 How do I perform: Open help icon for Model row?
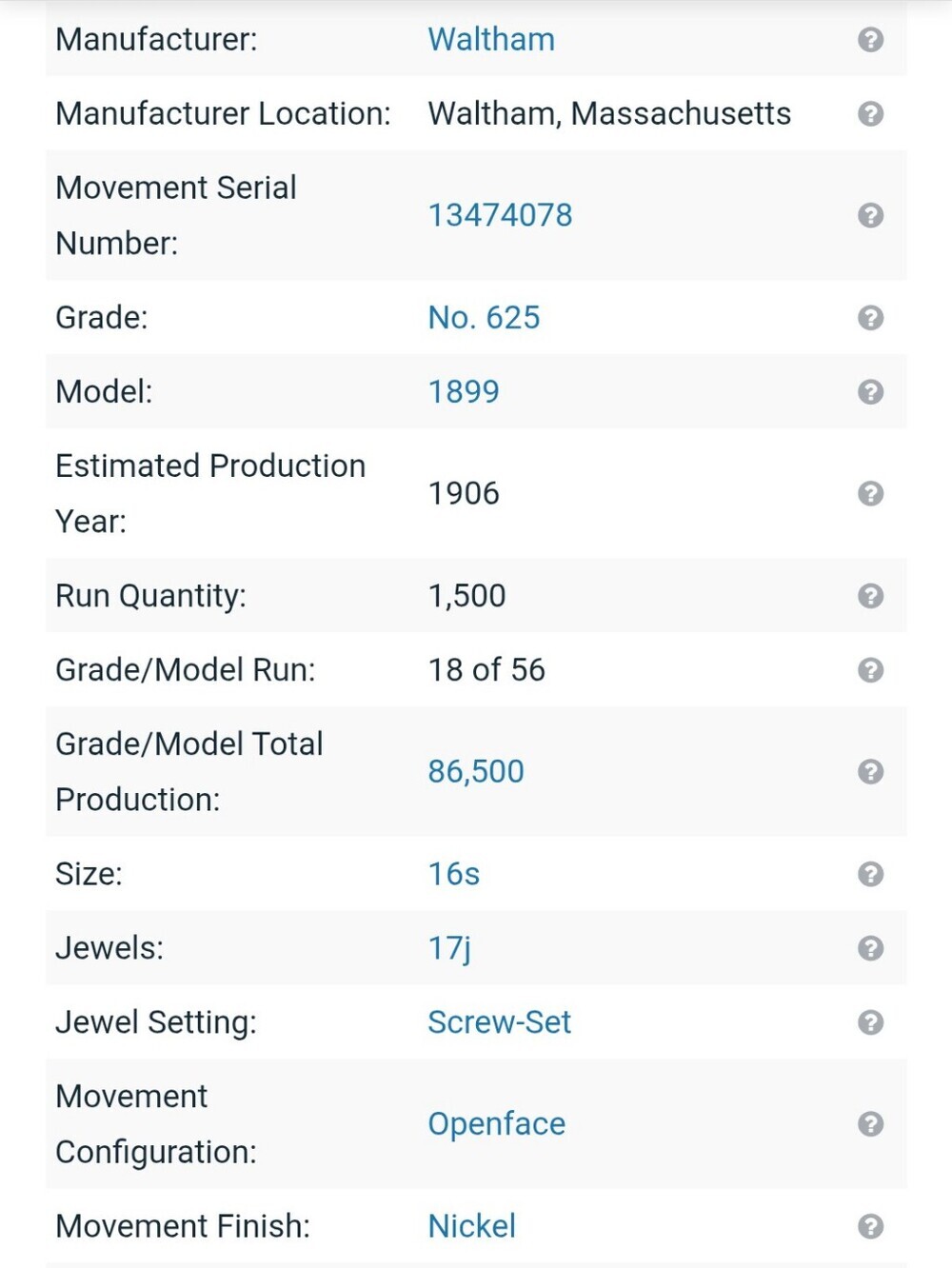point(870,391)
